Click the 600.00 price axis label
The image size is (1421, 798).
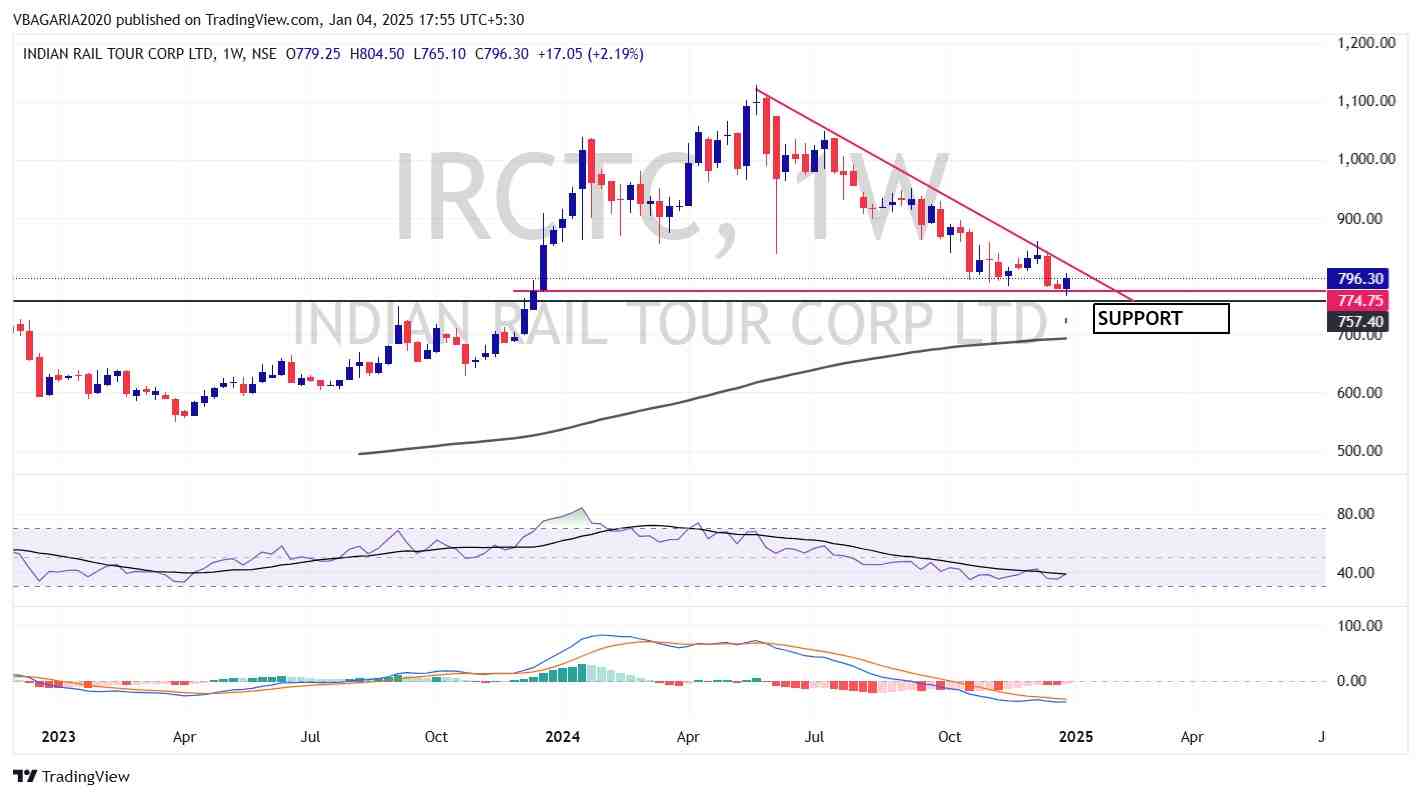click(1361, 393)
